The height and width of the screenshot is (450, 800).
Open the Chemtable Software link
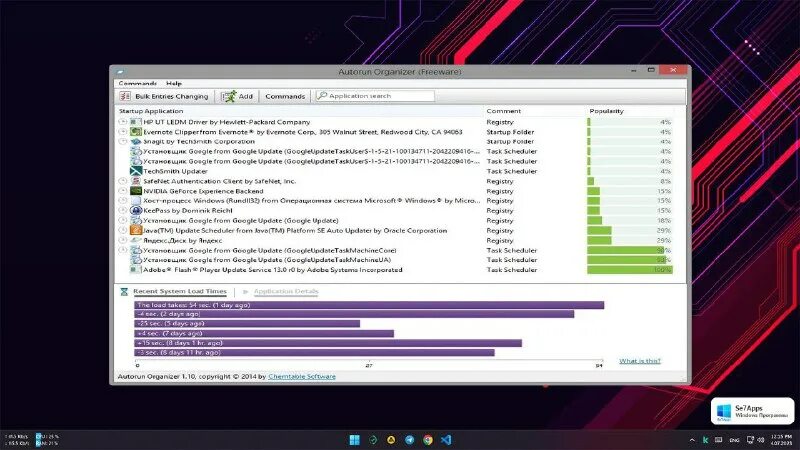pos(302,377)
